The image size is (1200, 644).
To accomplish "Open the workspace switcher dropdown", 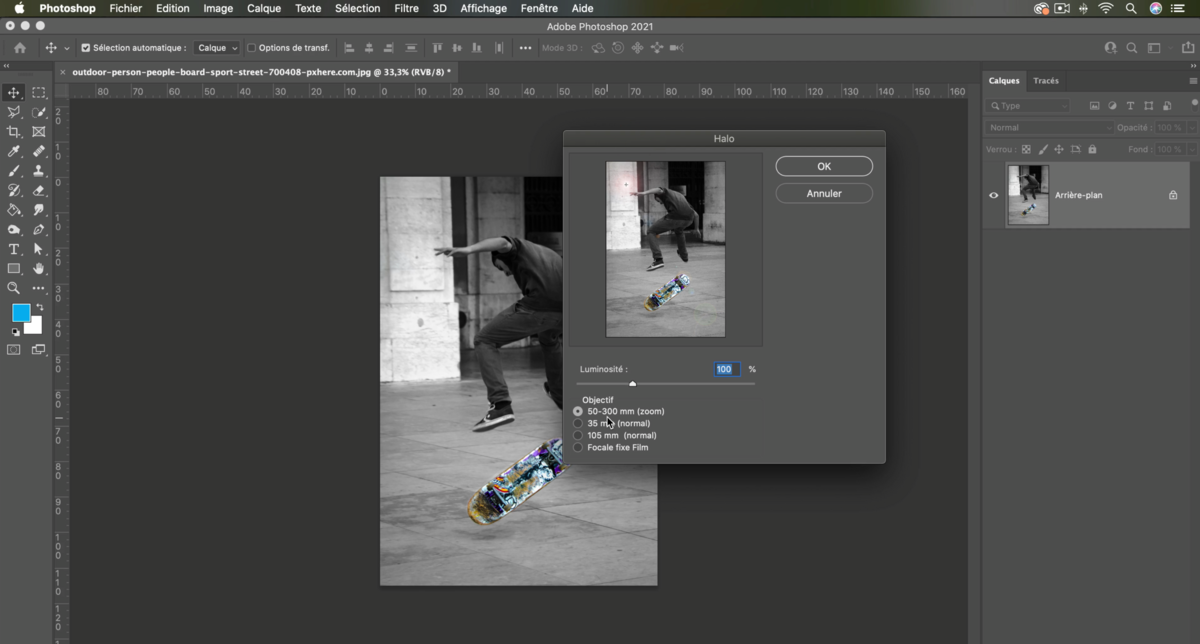I will (x=1157, y=48).
